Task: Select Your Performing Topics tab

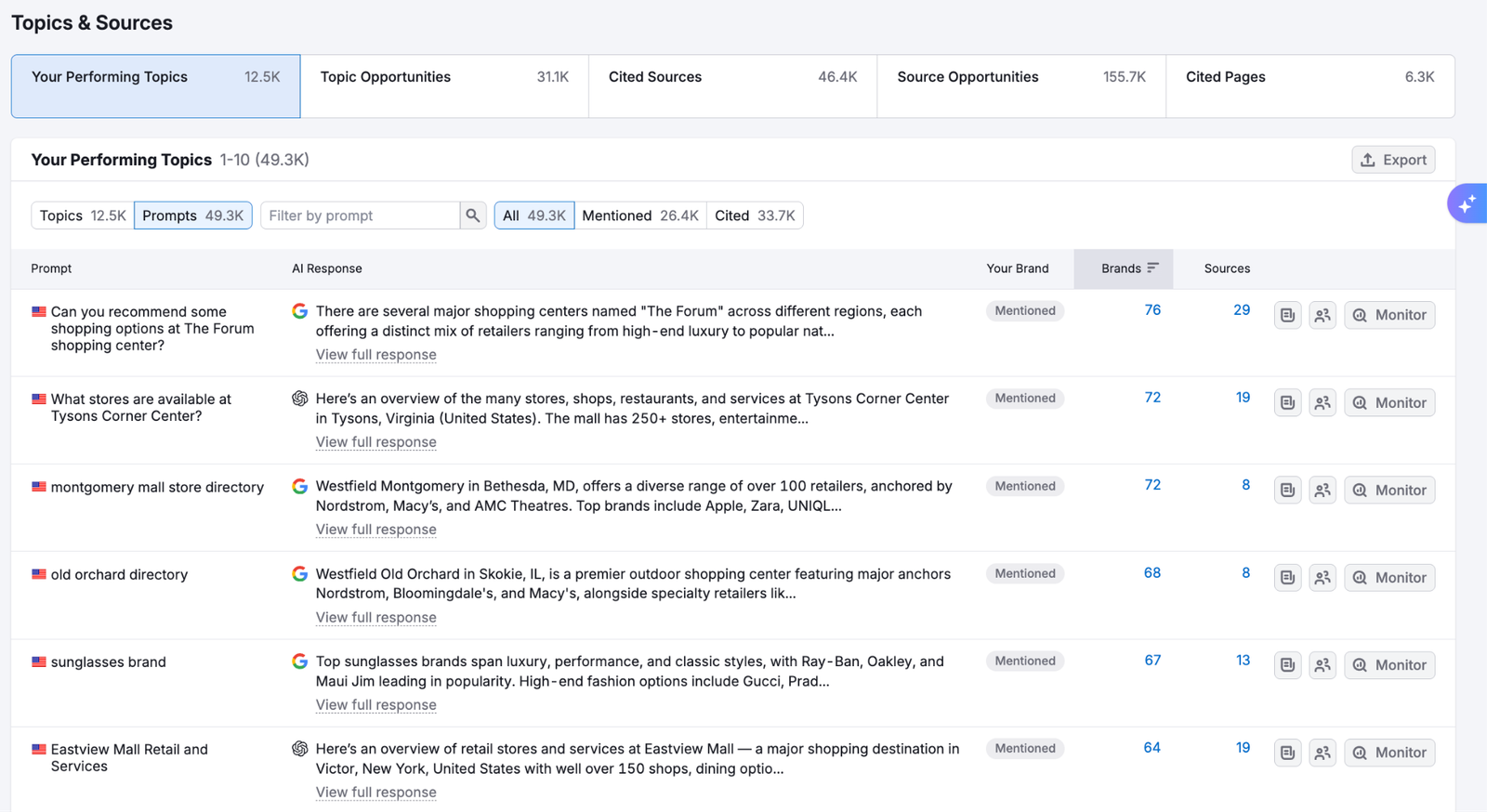Action: (x=155, y=86)
